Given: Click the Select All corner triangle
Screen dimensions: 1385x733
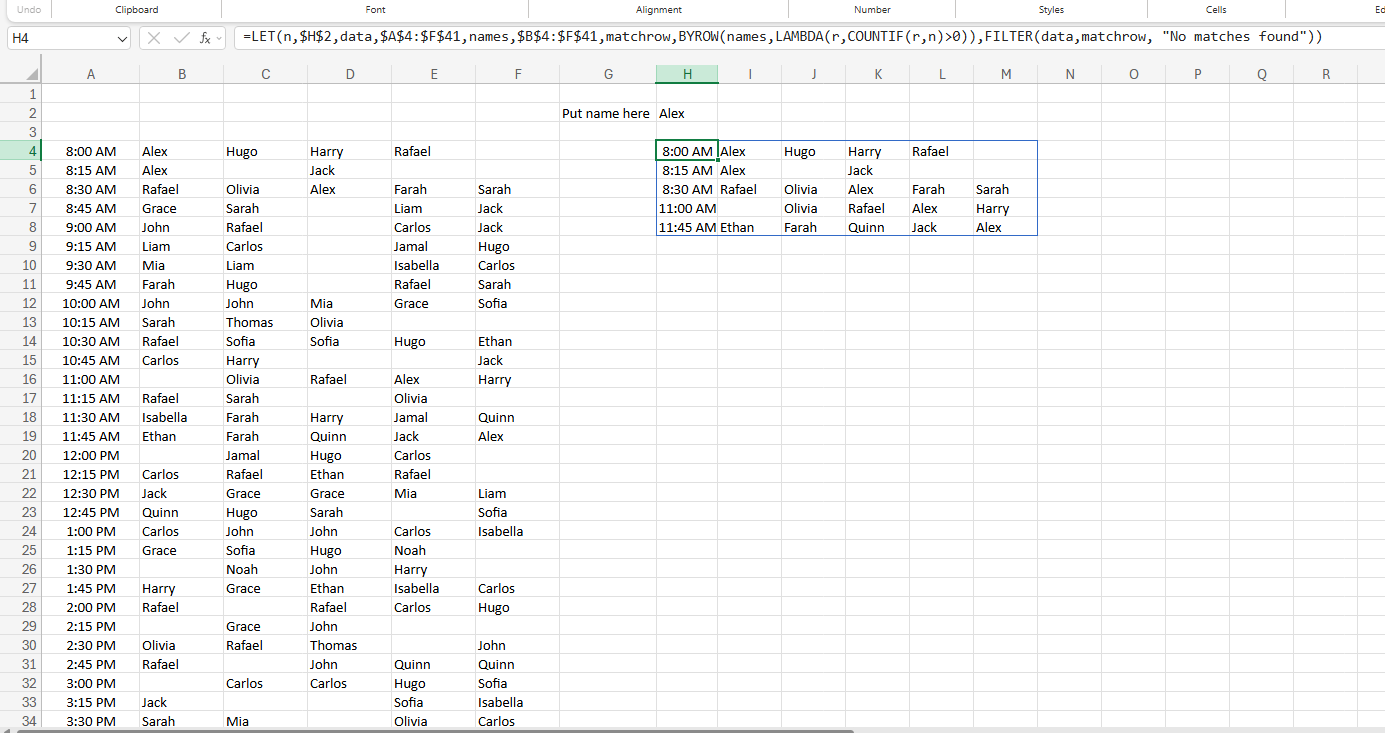Looking at the screenshot, I should (x=33, y=75).
